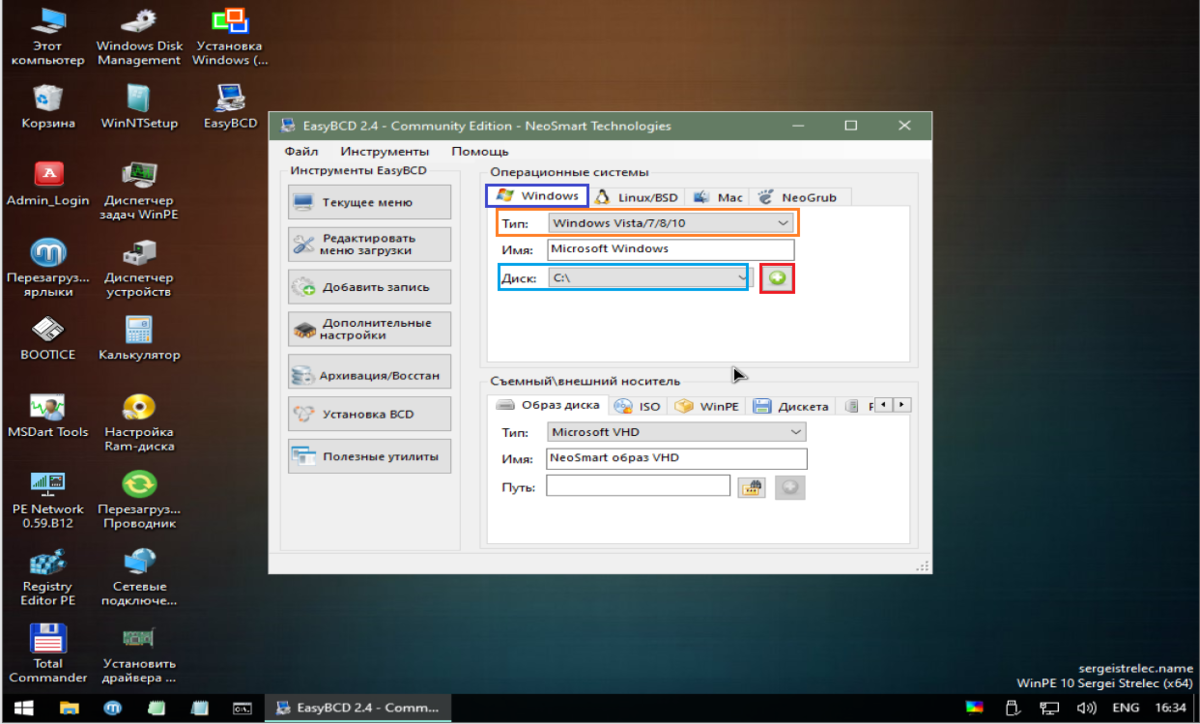Click green add entry button next to Диск
This screenshot has height=724, width=1200.
click(777, 278)
